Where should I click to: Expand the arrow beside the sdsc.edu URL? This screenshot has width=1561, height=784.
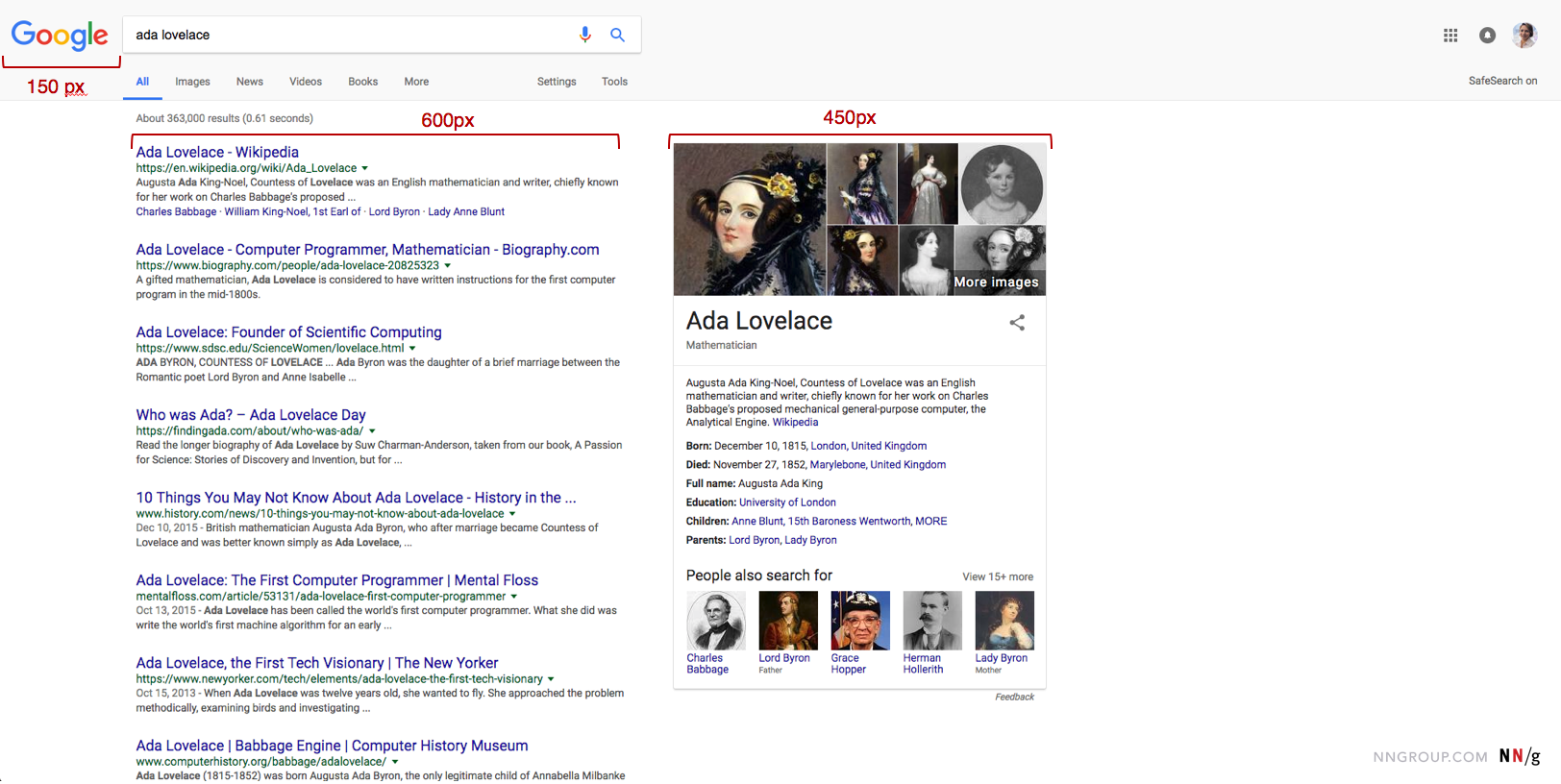tap(412, 349)
